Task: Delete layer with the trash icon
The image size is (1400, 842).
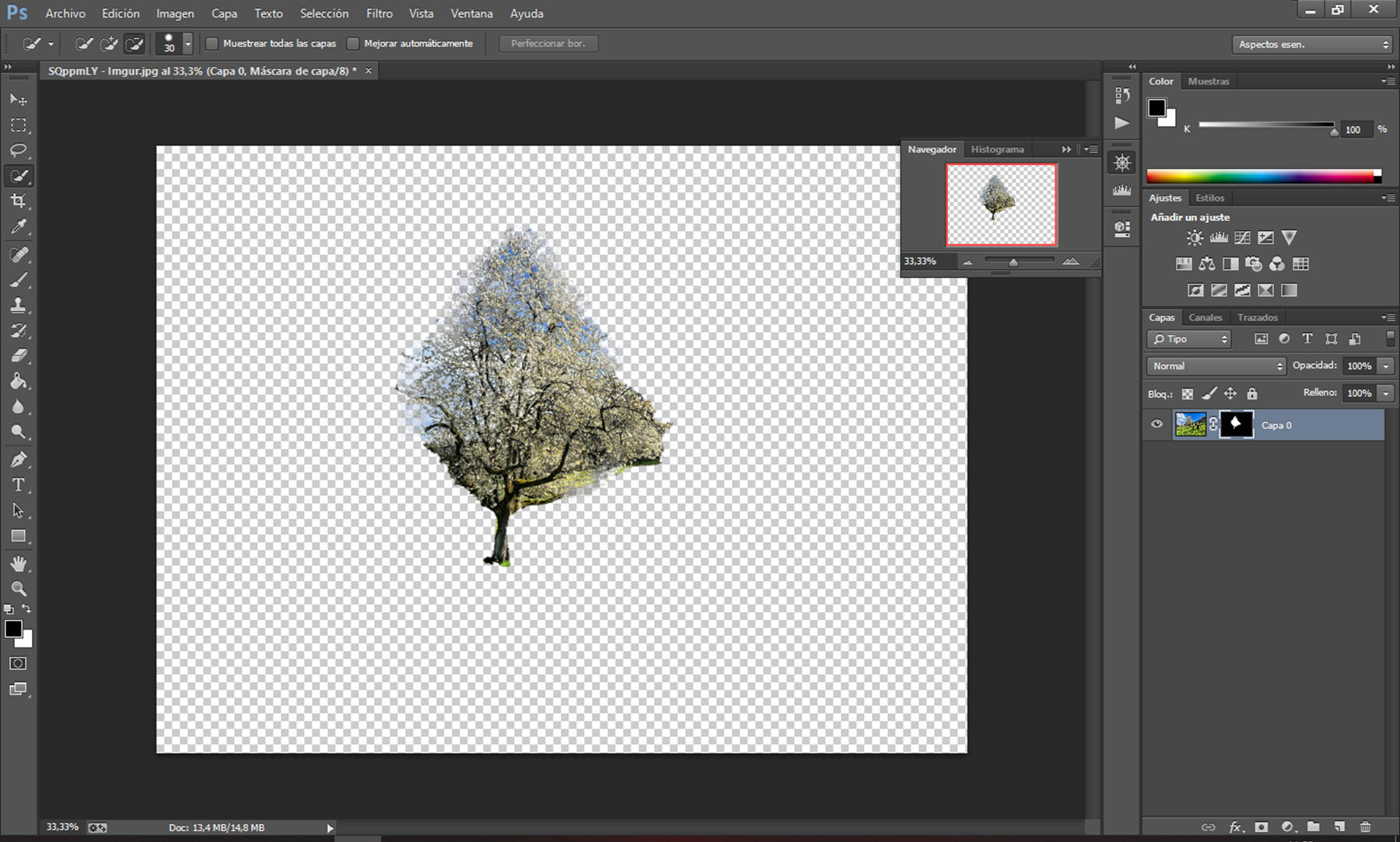Action: point(1365,827)
